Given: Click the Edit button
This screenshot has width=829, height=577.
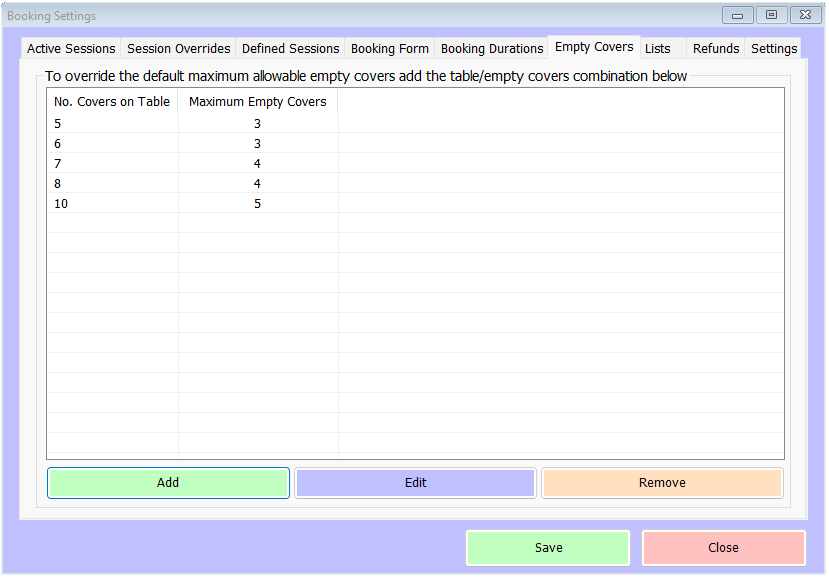Looking at the screenshot, I should point(416,483).
